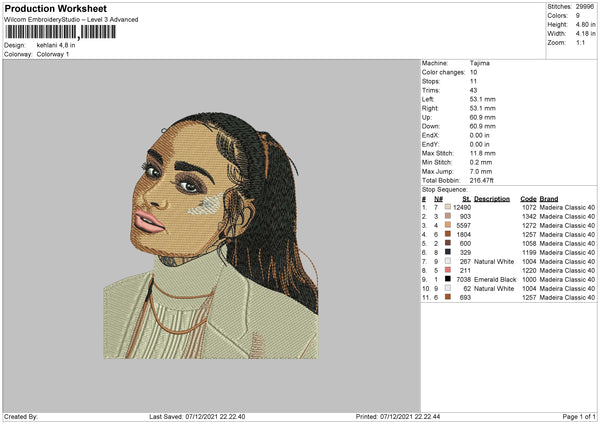Select the rust swatch in the 693-stitch row
Image resolution: width=600 pixels, height=424 pixels.
pyautogui.click(x=447, y=297)
